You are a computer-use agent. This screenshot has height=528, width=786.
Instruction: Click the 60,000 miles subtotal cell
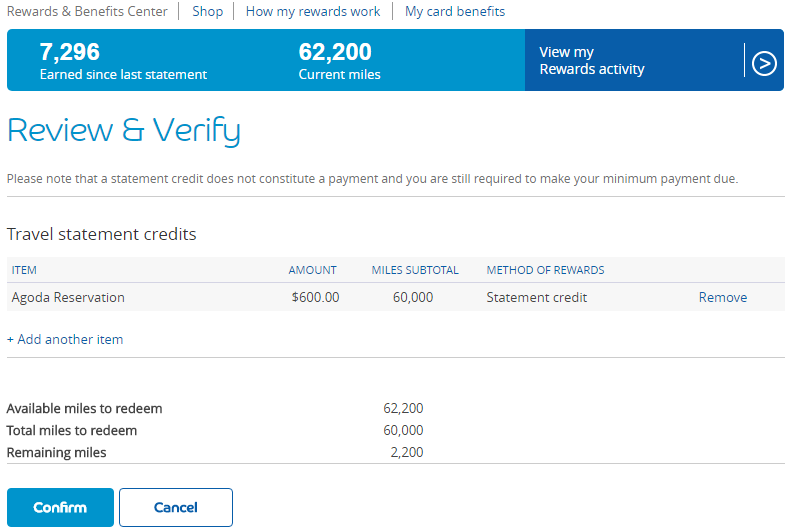[413, 297]
